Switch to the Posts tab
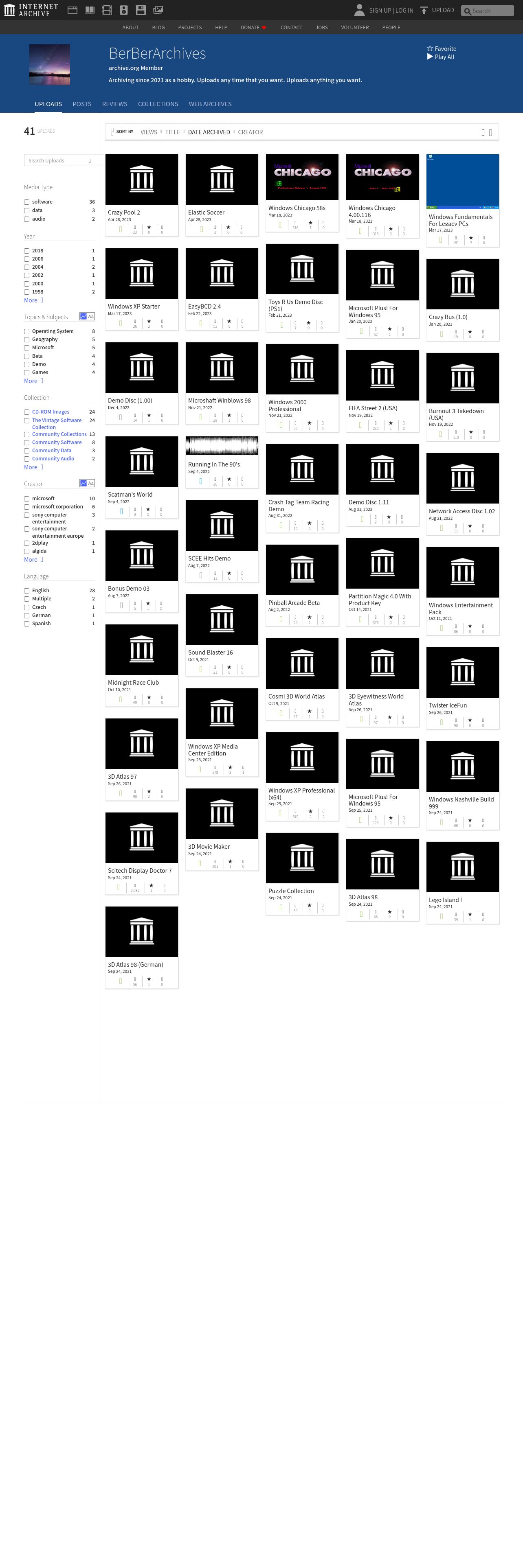 pos(81,104)
